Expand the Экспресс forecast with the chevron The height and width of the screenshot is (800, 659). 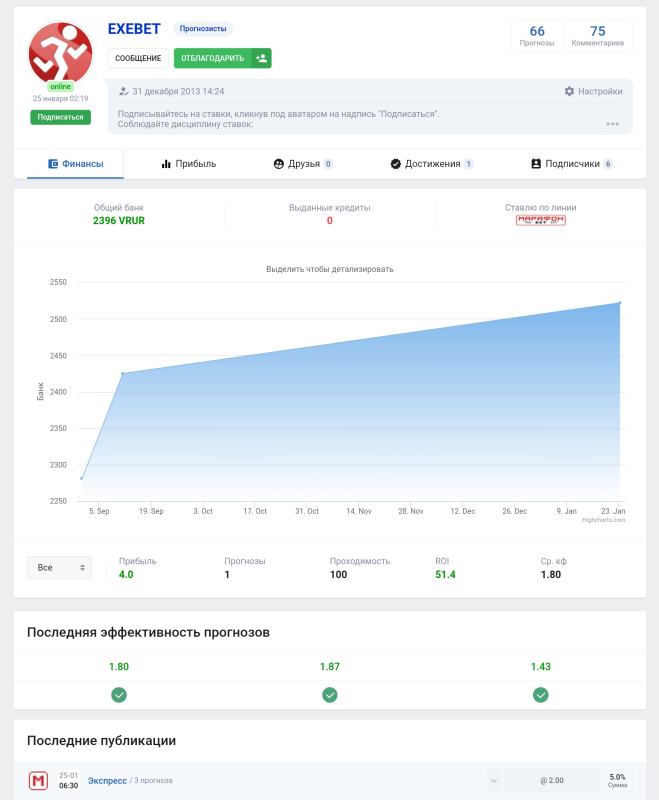click(x=493, y=781)
